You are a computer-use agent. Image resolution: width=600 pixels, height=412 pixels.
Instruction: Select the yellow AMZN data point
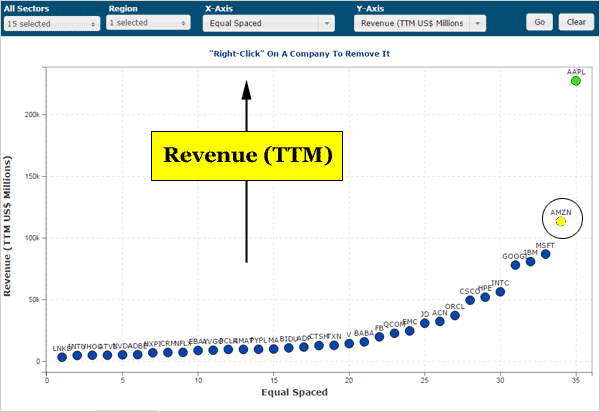click(561, 221)
